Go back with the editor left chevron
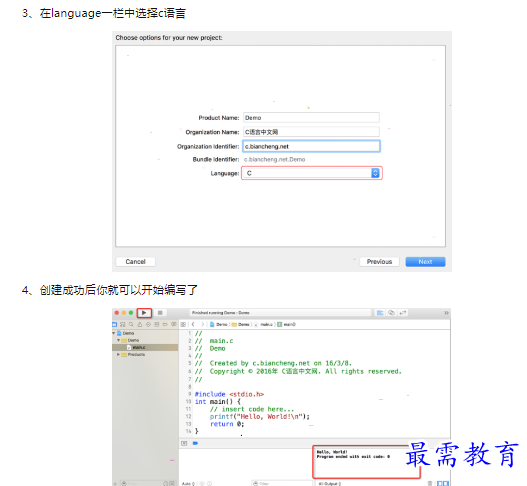The image size is (527, 486). [x=193, y=324]
